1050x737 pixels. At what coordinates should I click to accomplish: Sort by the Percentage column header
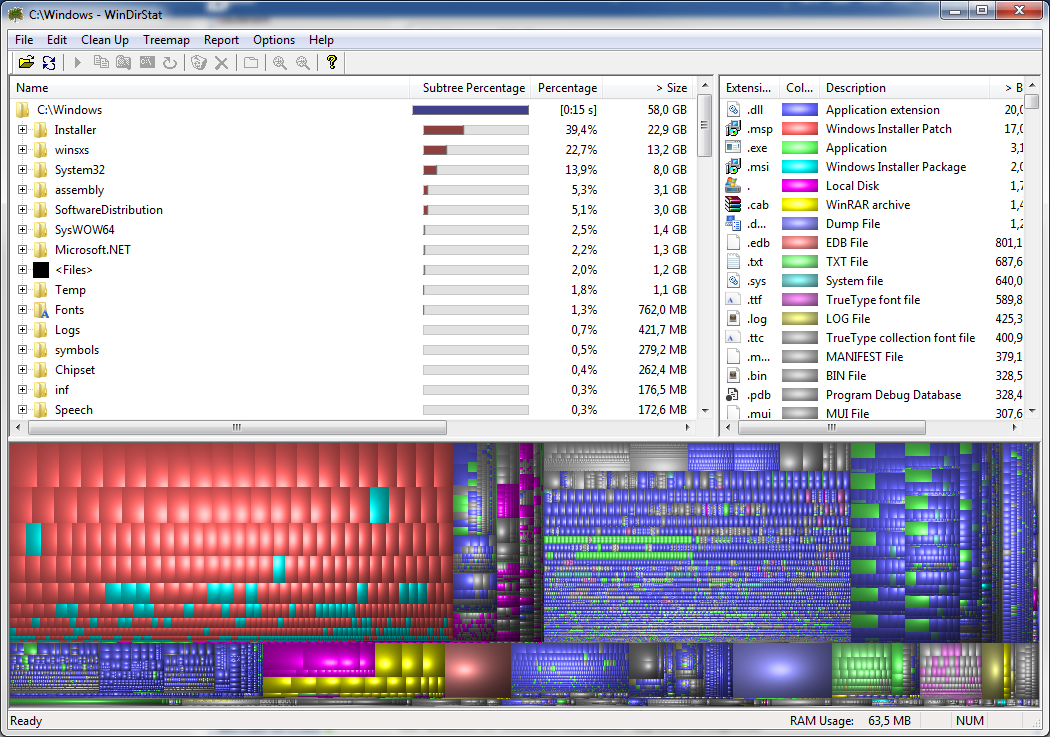(567, 88)
